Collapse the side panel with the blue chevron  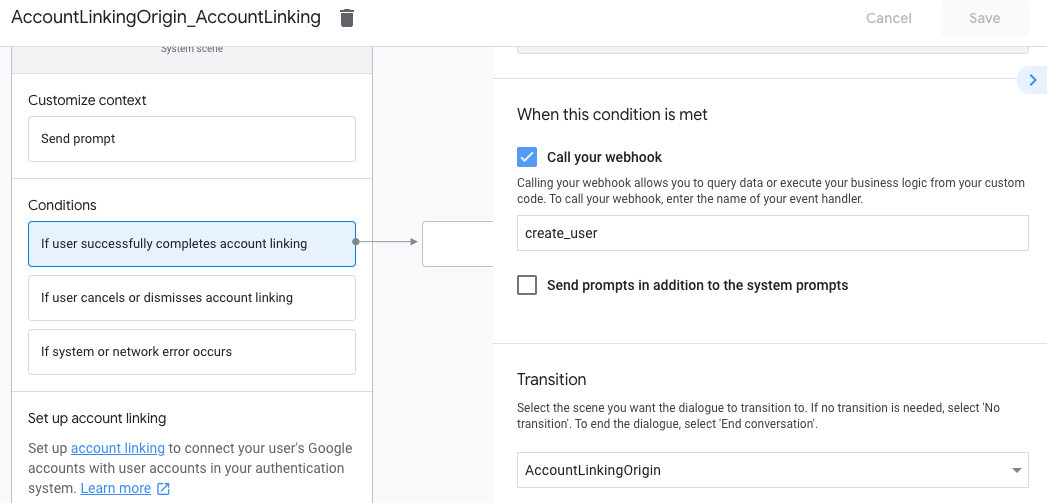pyautogui.click(x=1033, y=80)
